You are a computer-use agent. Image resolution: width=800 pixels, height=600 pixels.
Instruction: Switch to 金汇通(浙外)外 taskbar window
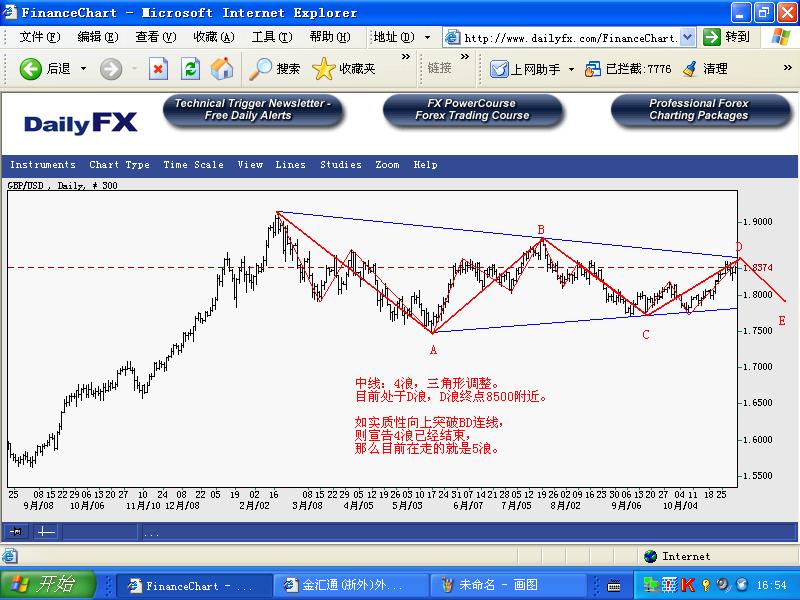click(x=351, y=585)
